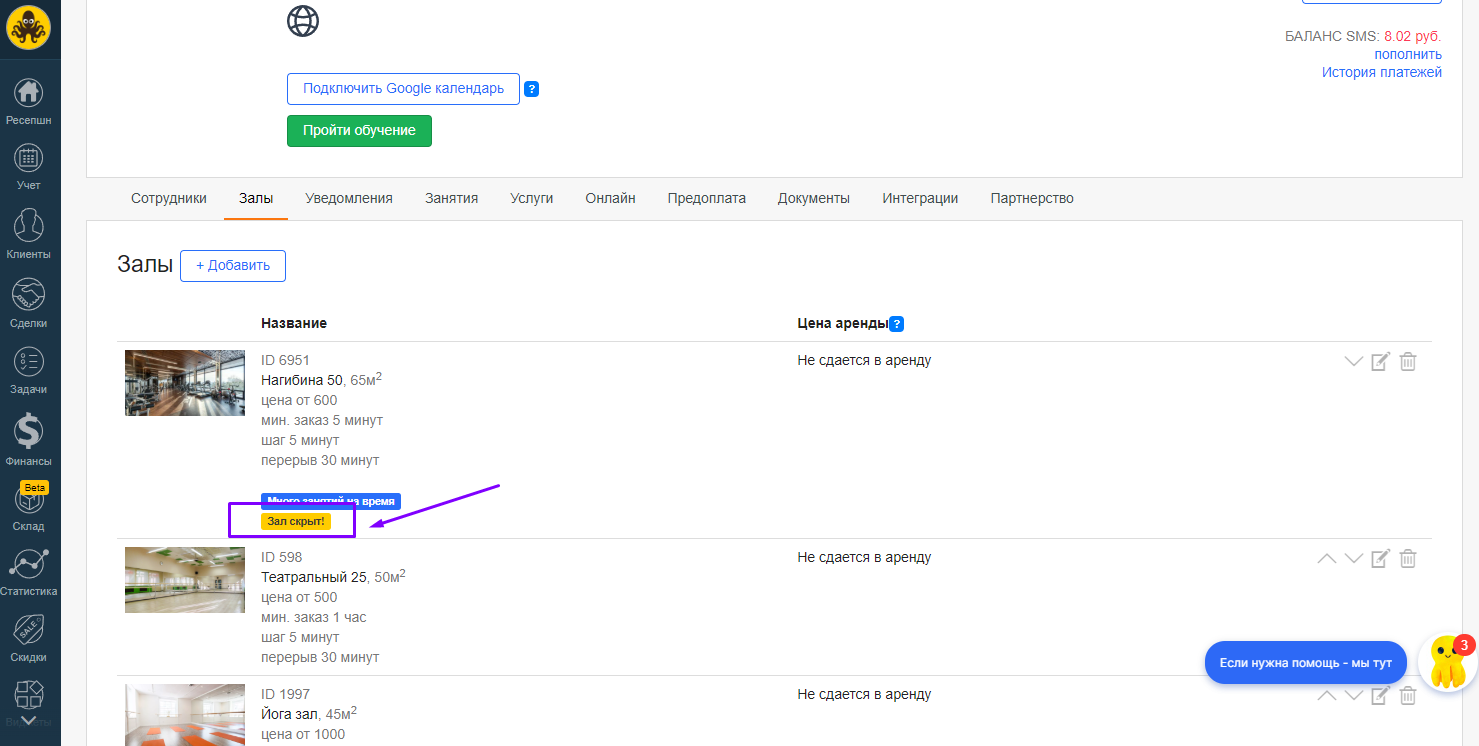Move Театральный 25 up in the list

(1327, 558)
